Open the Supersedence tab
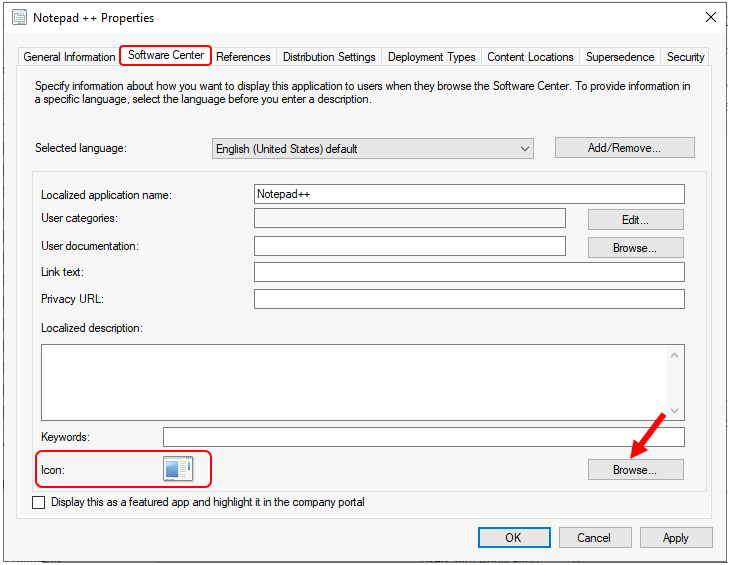The width and height of the screenshot is (730, 565). 620,57
